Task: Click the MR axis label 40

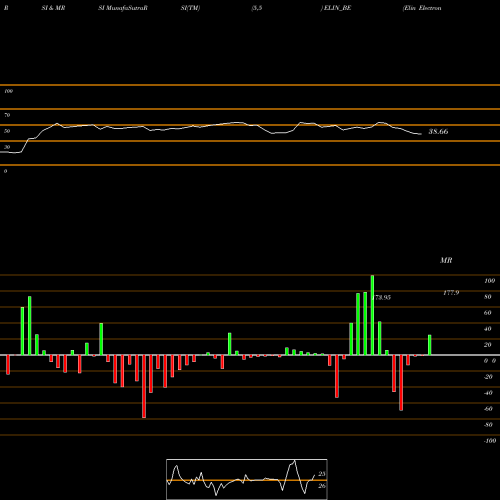Action: coord(488,329)
